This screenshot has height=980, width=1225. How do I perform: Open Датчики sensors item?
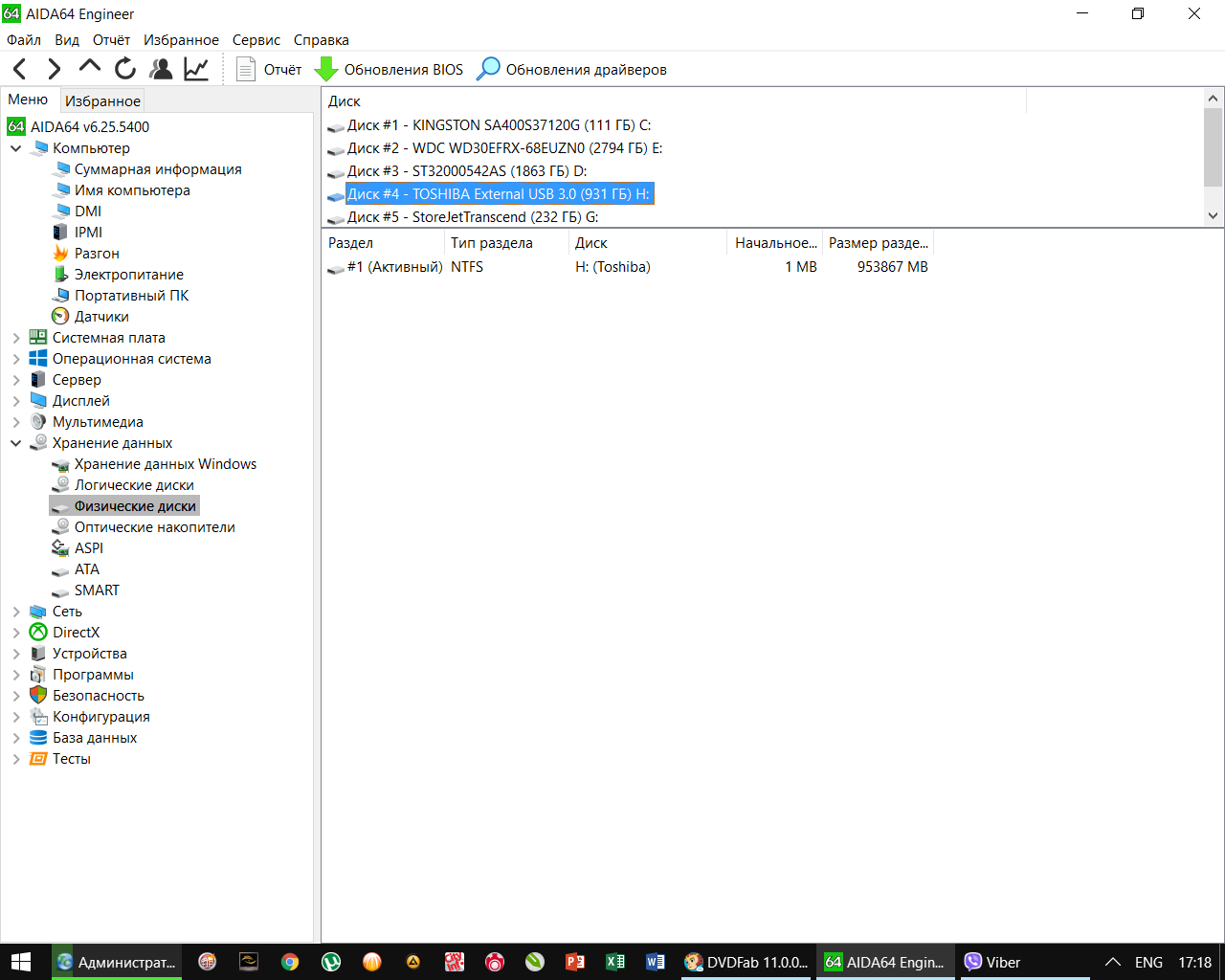click(101, 317)
